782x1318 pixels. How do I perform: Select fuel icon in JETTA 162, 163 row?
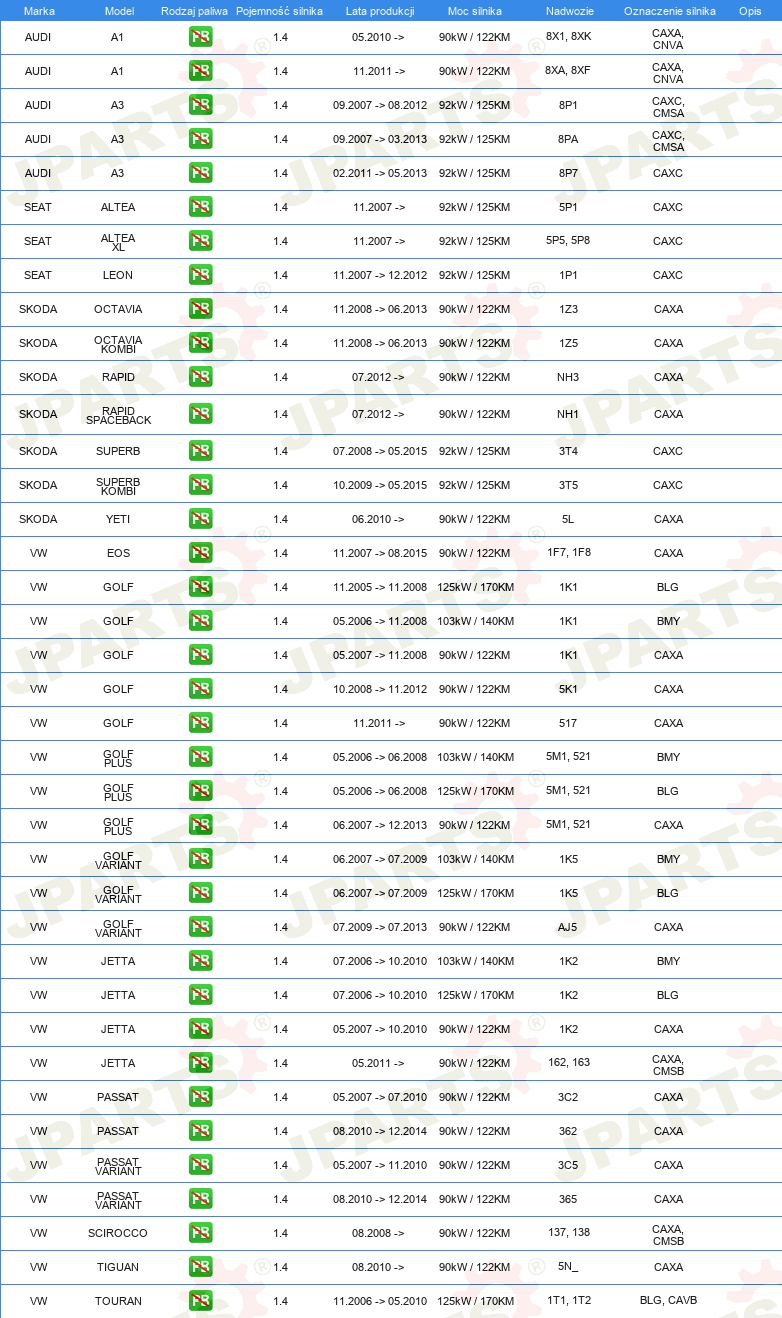click(x=201, y=1063)
